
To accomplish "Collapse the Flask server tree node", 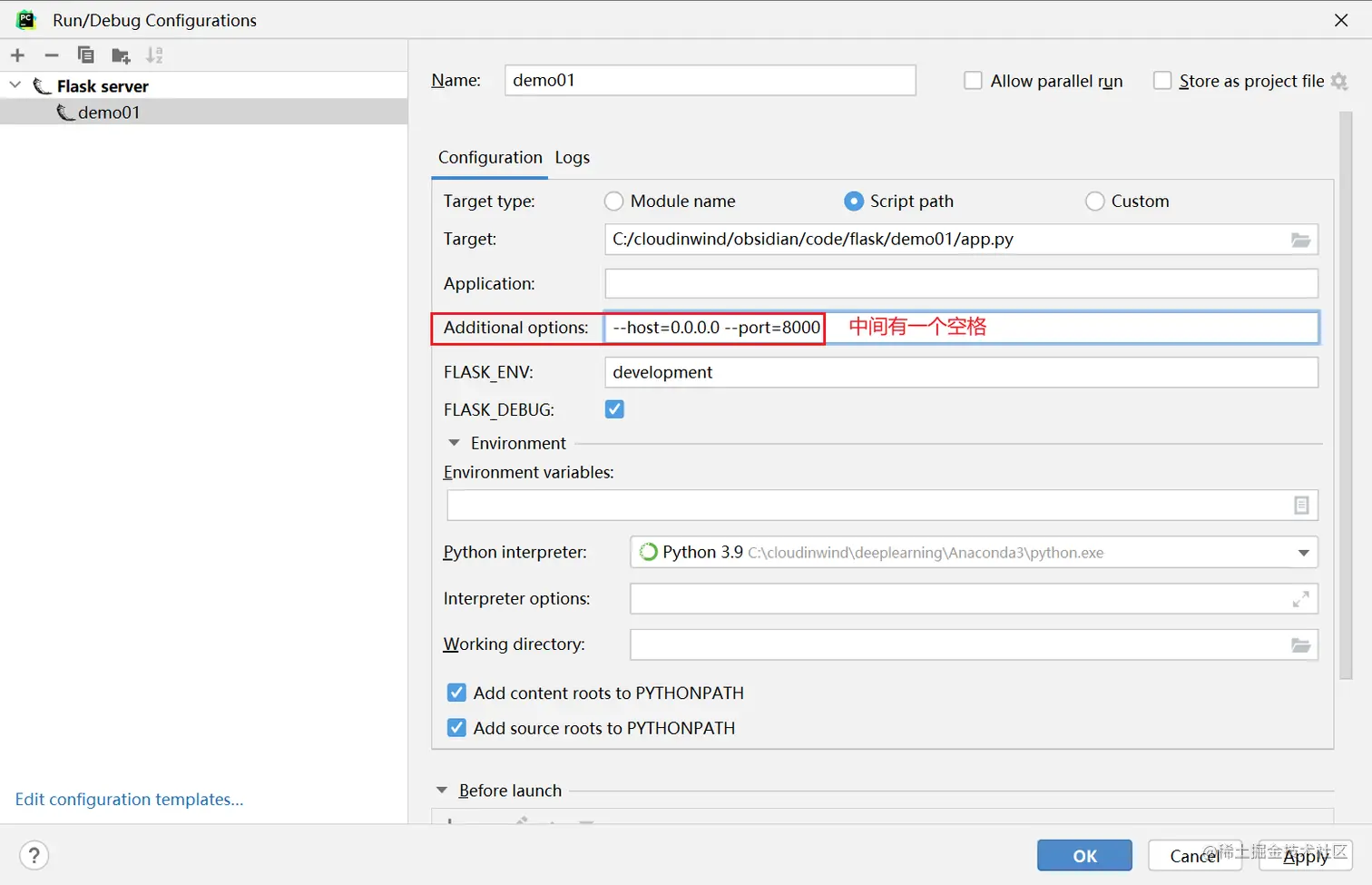I will click(x=15, y=85).
